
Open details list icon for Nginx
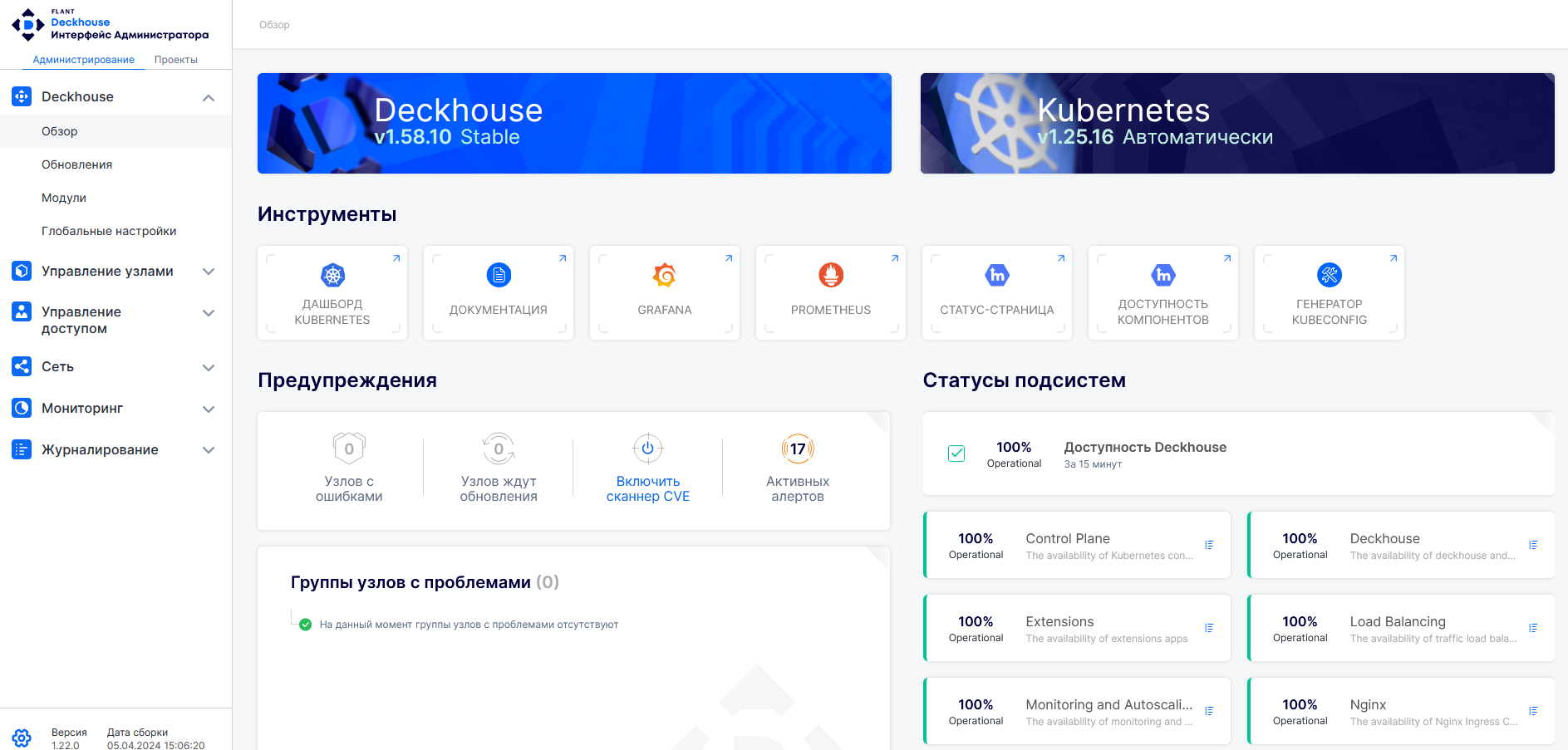tap(1533, 711)
